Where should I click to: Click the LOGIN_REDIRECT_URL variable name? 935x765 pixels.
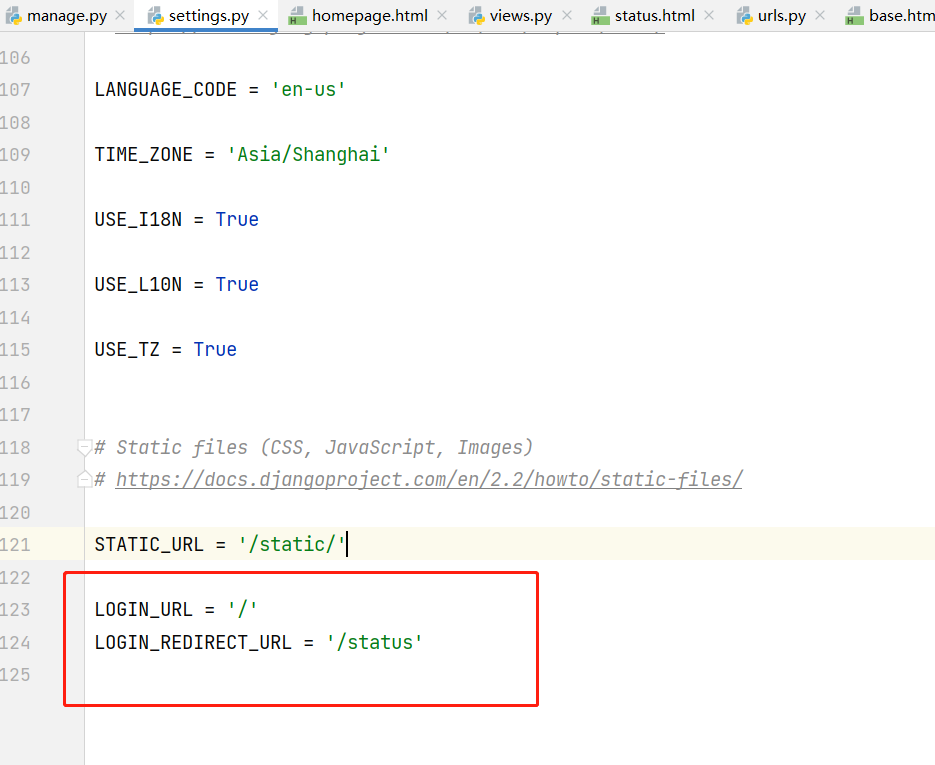(193, 642)
